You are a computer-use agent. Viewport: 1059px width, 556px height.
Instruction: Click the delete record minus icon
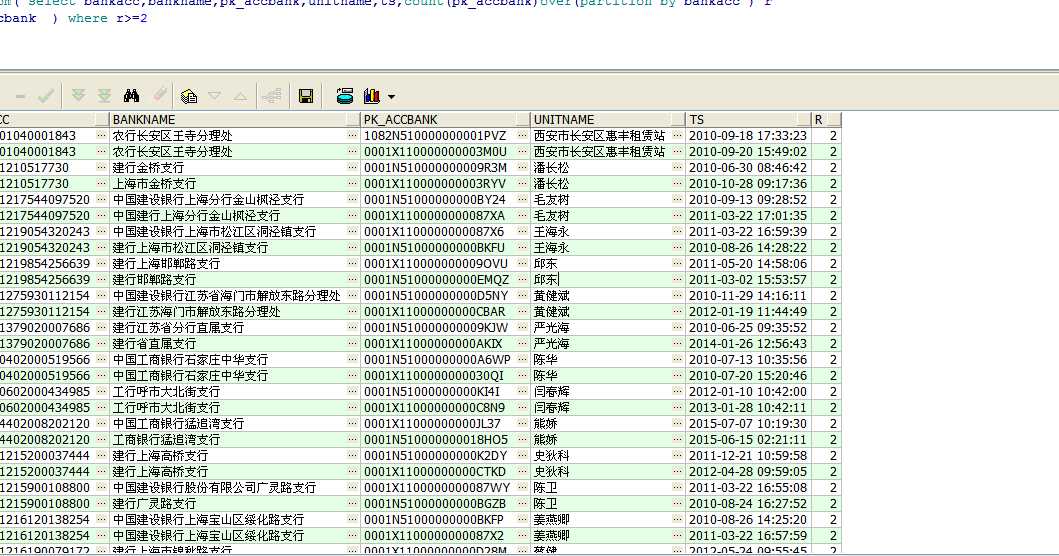tap(20, 97)
